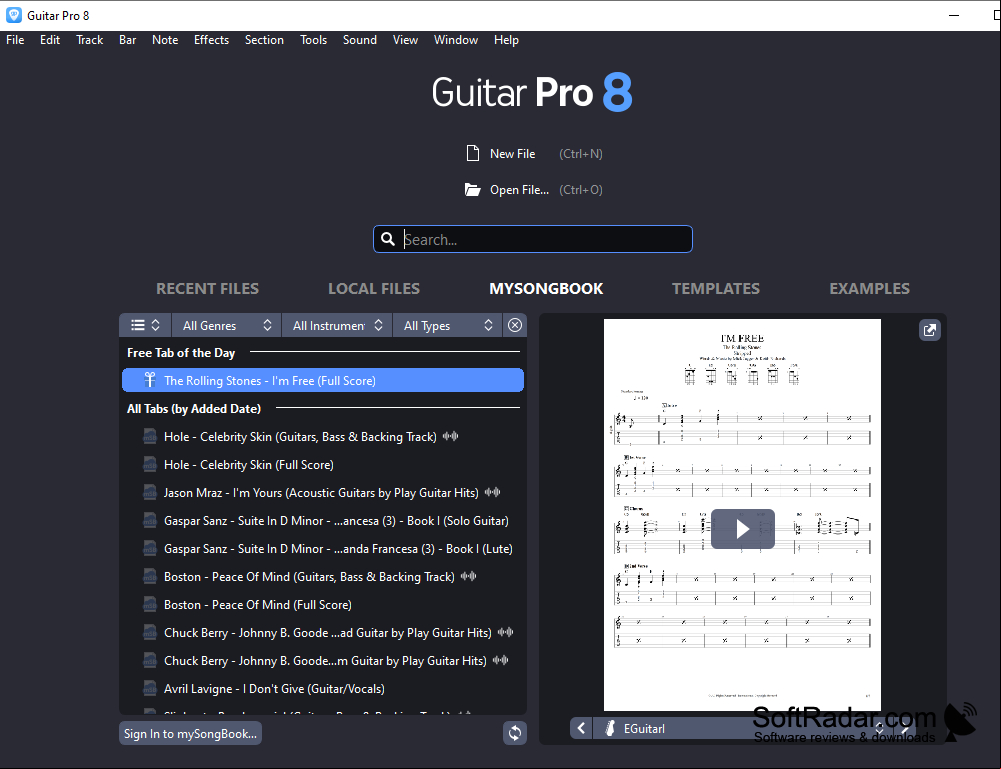Viewport: 1001px width, 769px height.
Task: Open the Track menu
Action: [89, 40]
